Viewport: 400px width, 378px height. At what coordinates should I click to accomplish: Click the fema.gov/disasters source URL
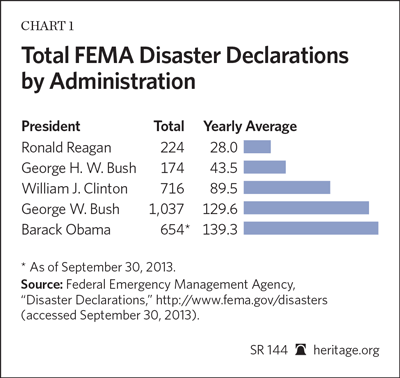242,300
